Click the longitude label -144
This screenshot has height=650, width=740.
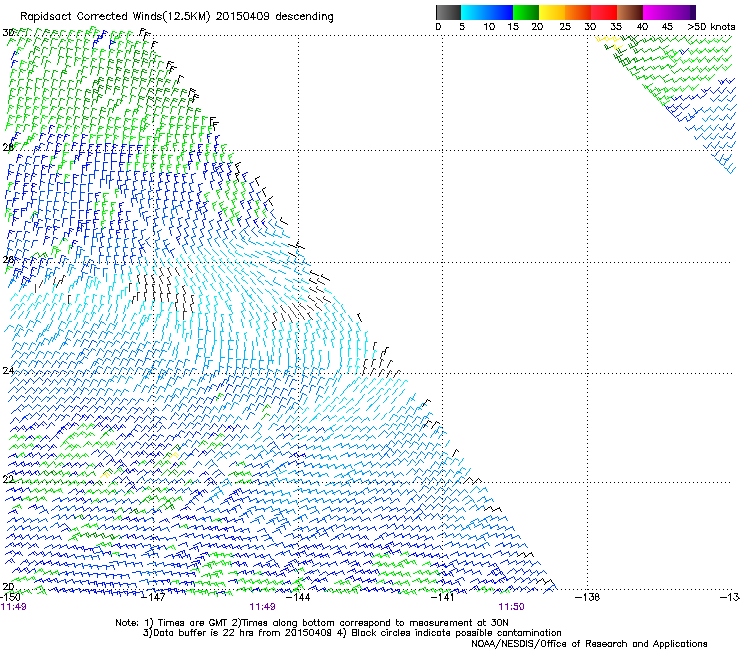pyautogui.click(x=299, y=597)
